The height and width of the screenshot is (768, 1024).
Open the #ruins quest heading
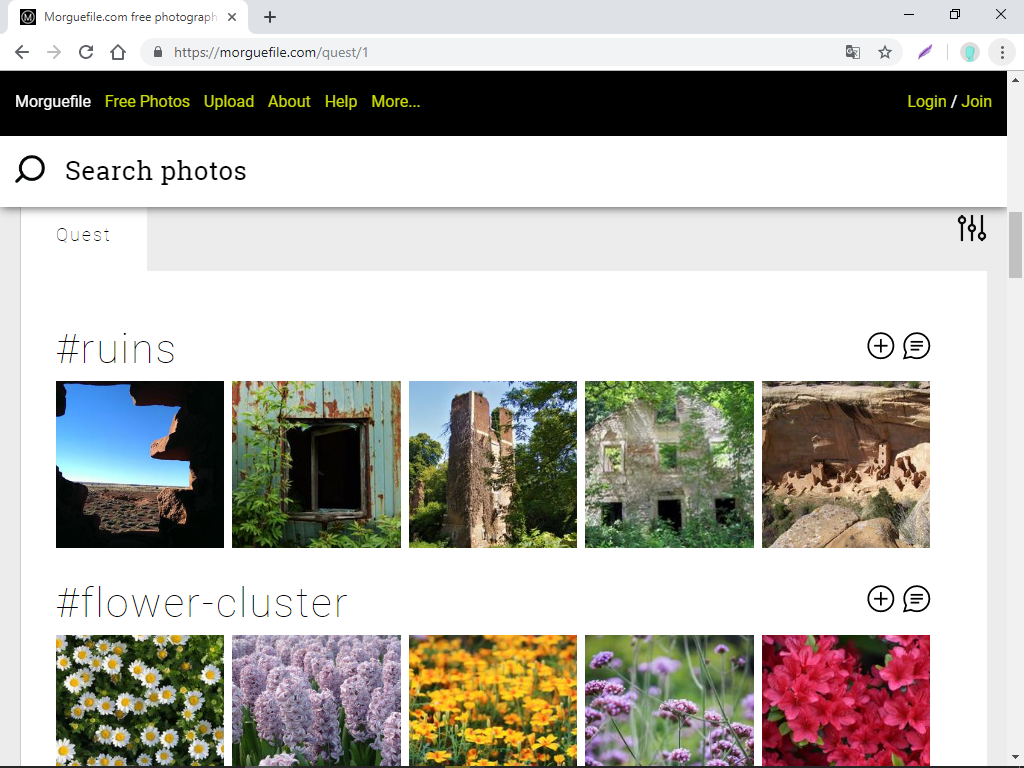click(x=116, y=348)
